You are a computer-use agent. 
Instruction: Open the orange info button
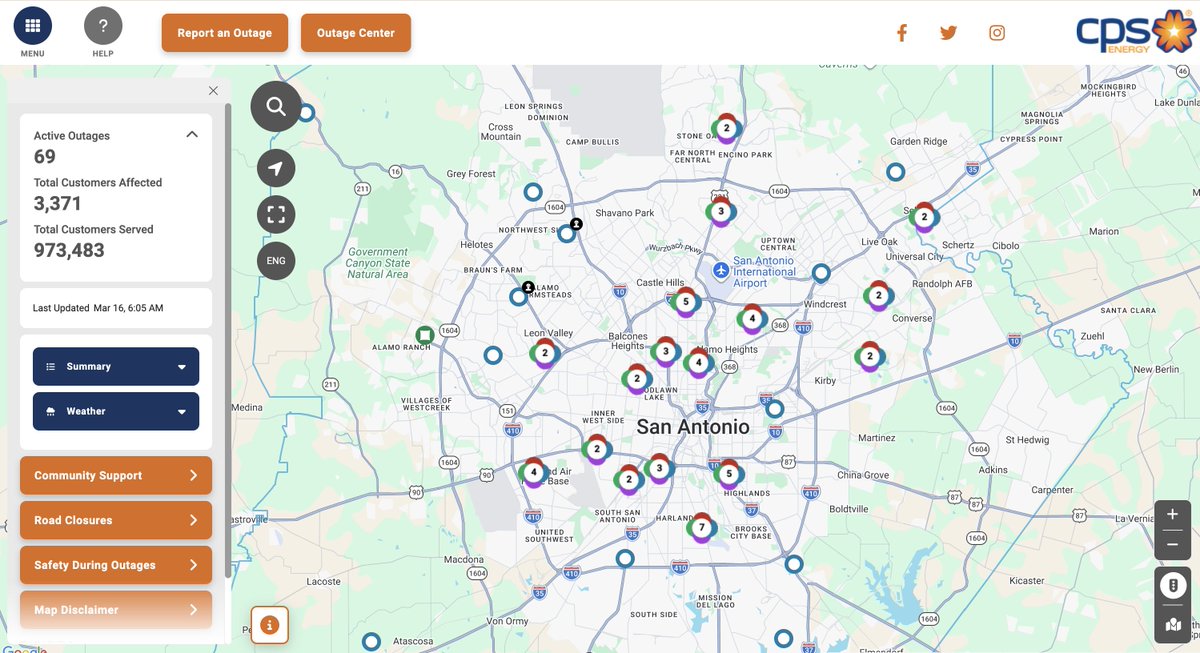(x=270, y=625)
